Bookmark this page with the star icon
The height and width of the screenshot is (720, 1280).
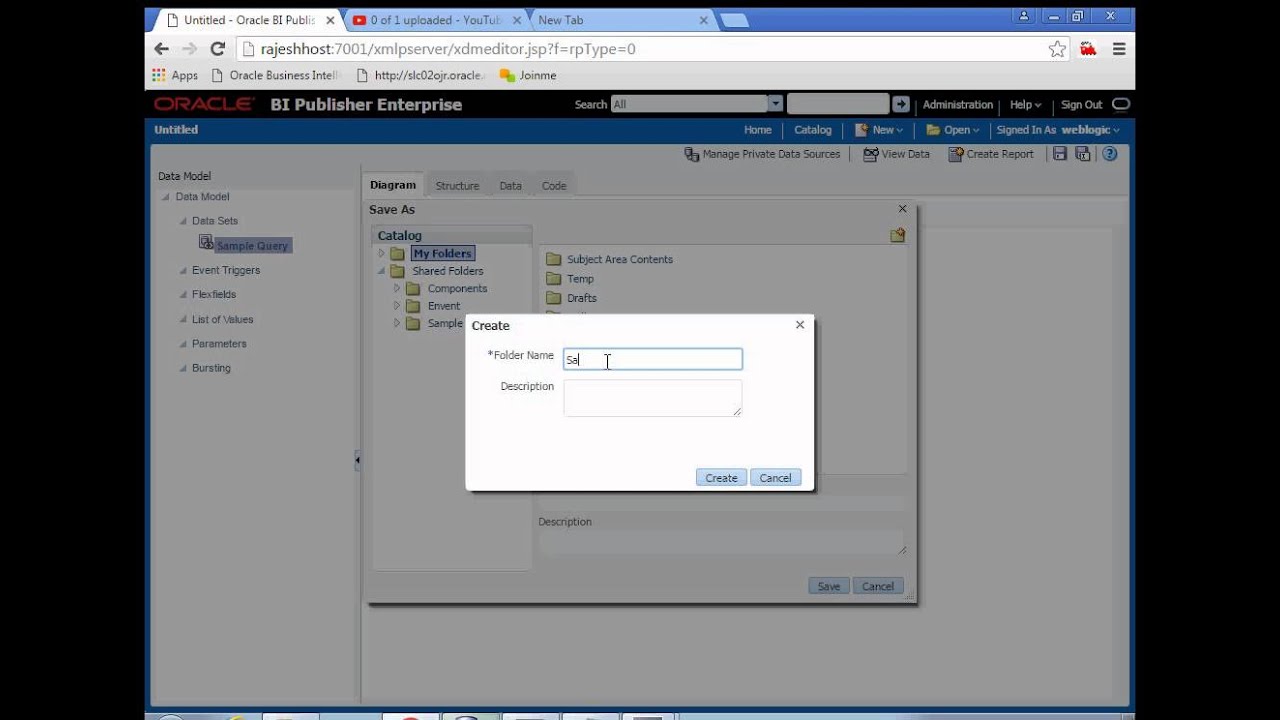pos(1057,49)
